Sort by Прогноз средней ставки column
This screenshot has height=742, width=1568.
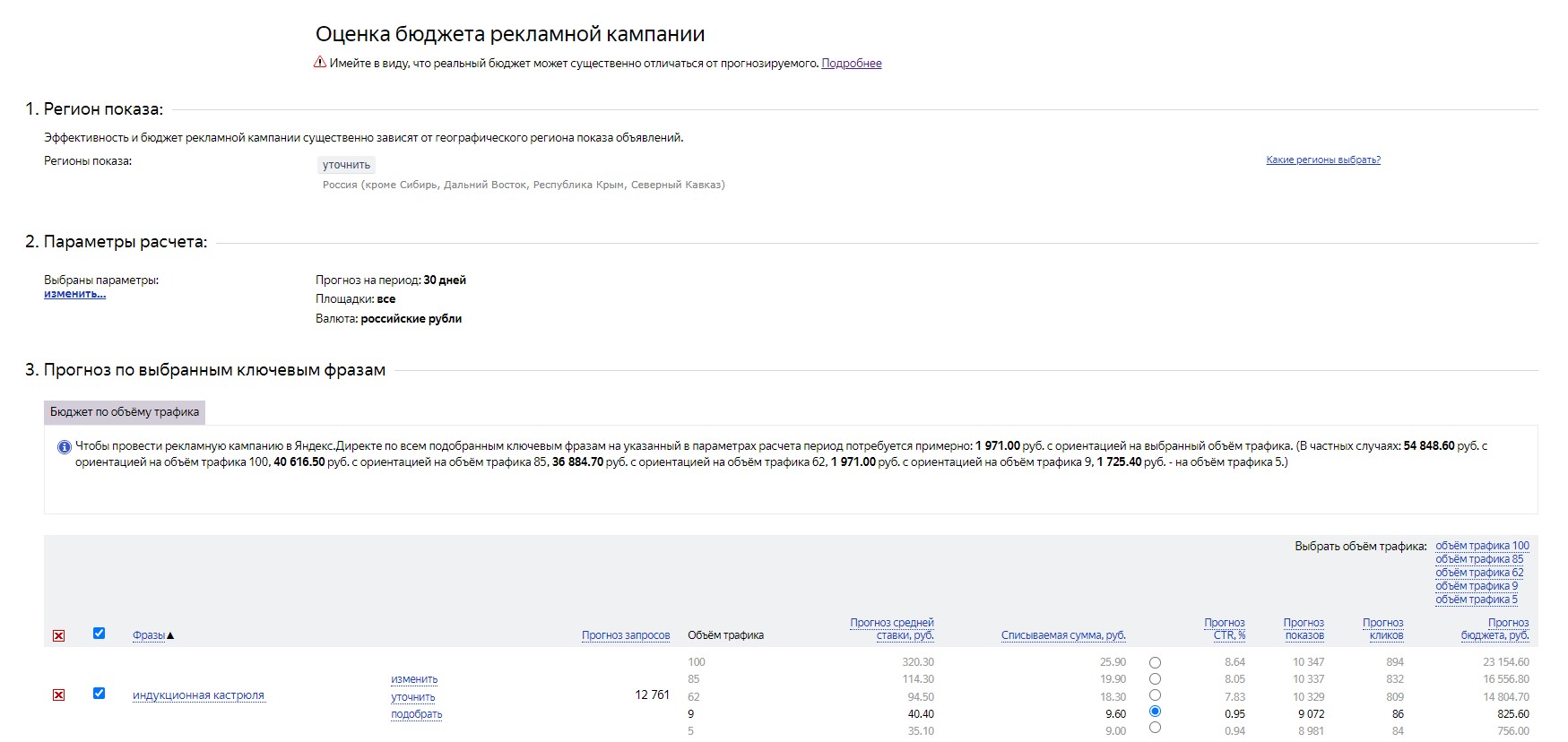point(892,628)
